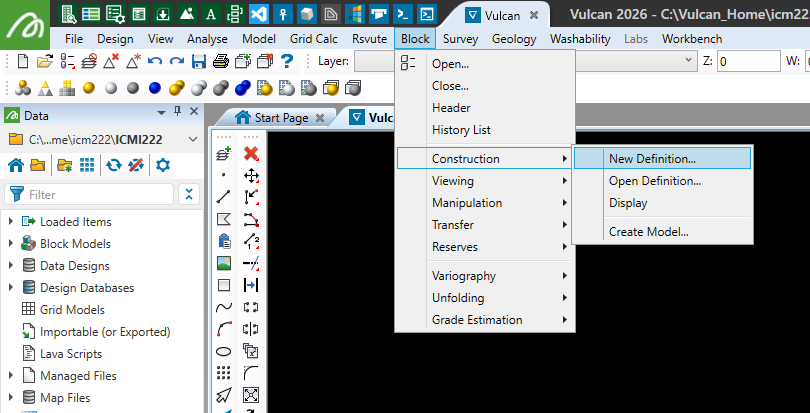Click the triangle with red X icon

tap(111, 62)
